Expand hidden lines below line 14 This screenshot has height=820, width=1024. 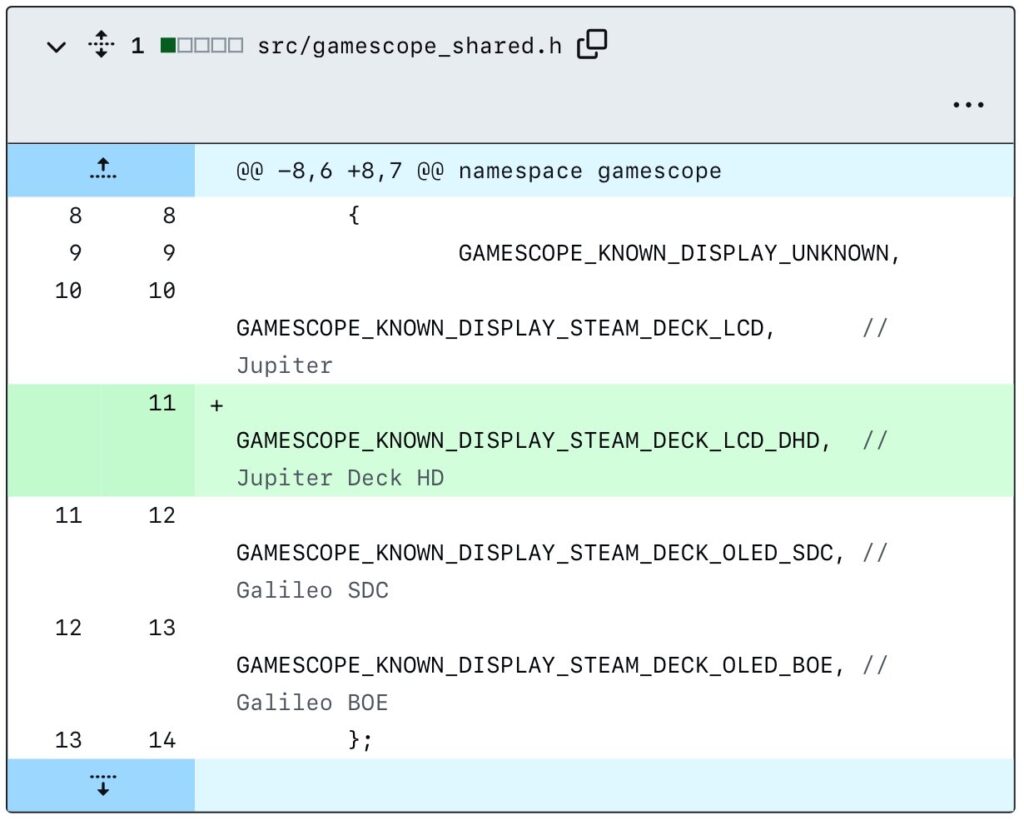103,785
